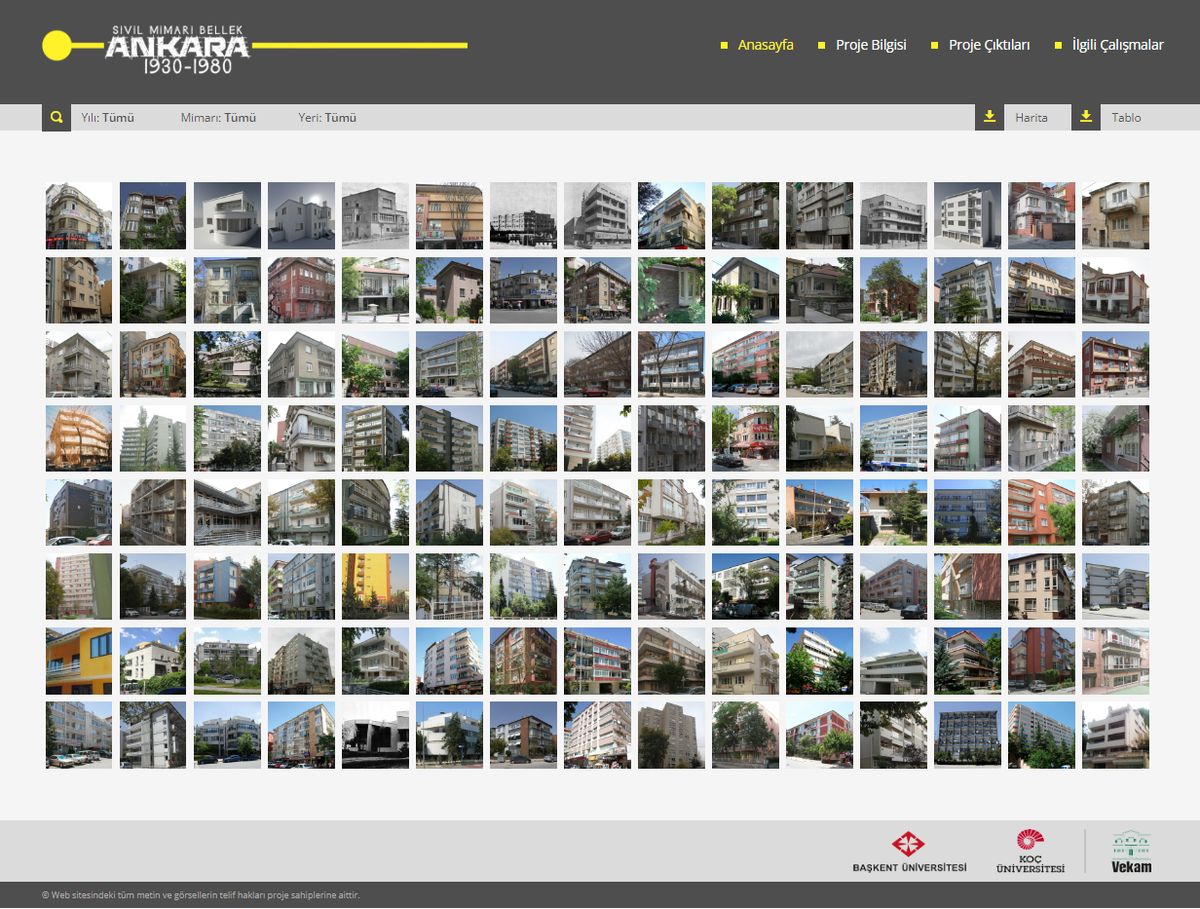Click the Başkent Üniversitesi logo
This screenshot has width=1200, height=909.
tap(909, 852)
